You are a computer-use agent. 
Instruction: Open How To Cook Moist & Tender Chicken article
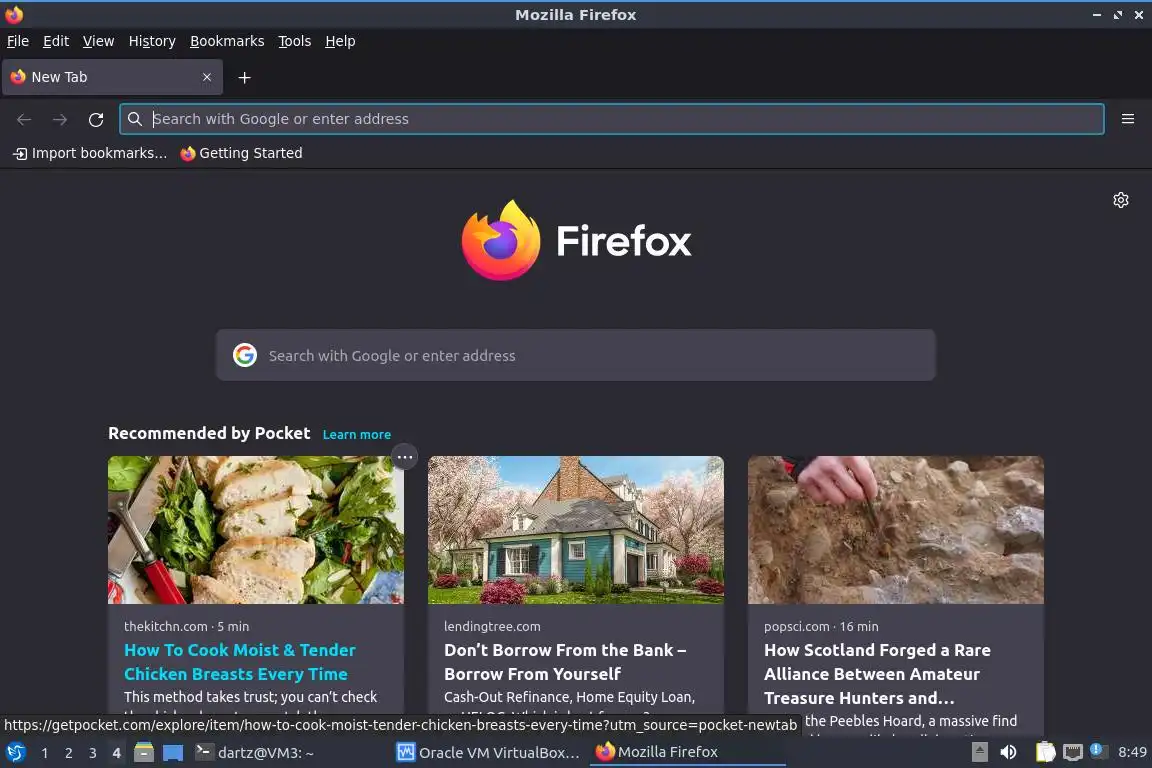click(x=240, y=661)
